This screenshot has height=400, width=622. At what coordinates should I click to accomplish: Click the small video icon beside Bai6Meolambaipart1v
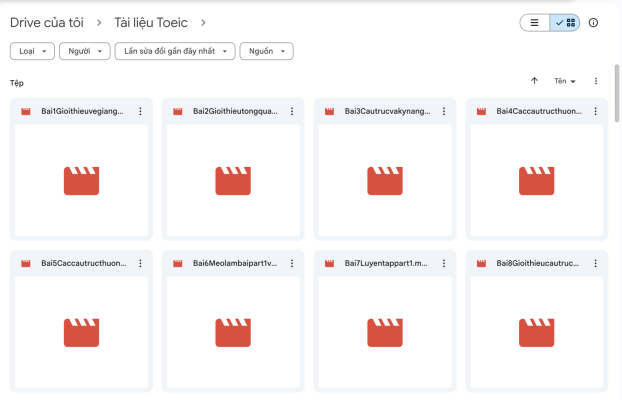(x=178, y=263)
